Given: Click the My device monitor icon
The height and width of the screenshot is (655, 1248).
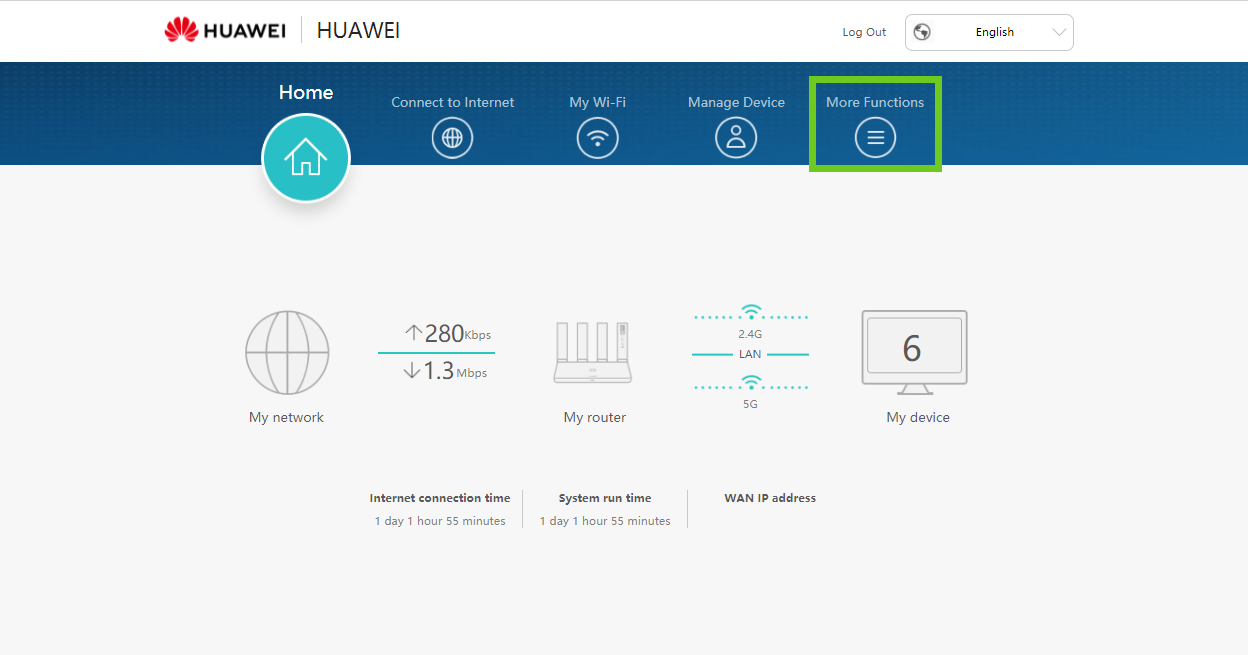Looking at the screenshot, I should [x=914, y=352].
